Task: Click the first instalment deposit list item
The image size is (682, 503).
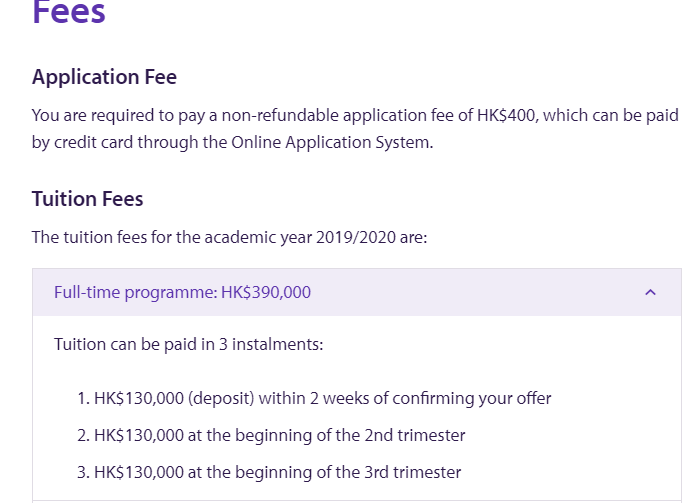Action: [x=314, y=398]
